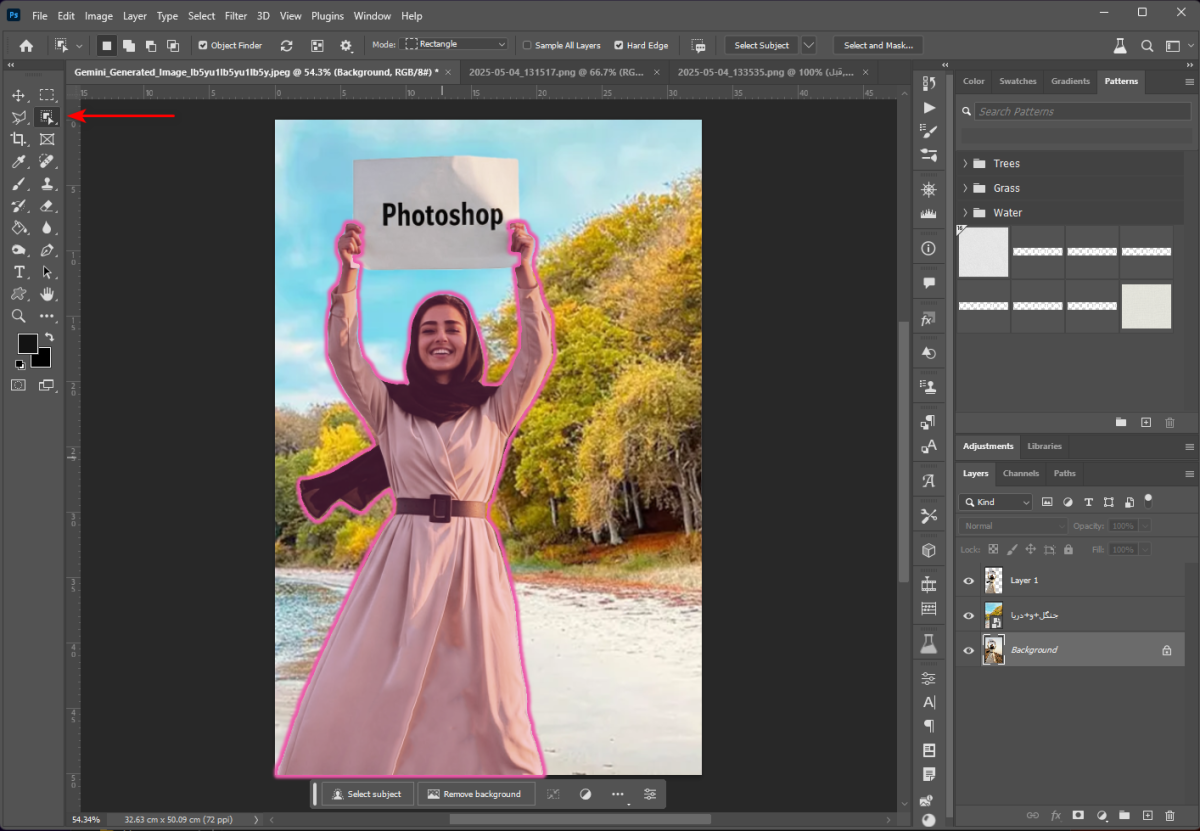Select the Eyedropper tool
1200x831 pixels.
click(18, 161)
